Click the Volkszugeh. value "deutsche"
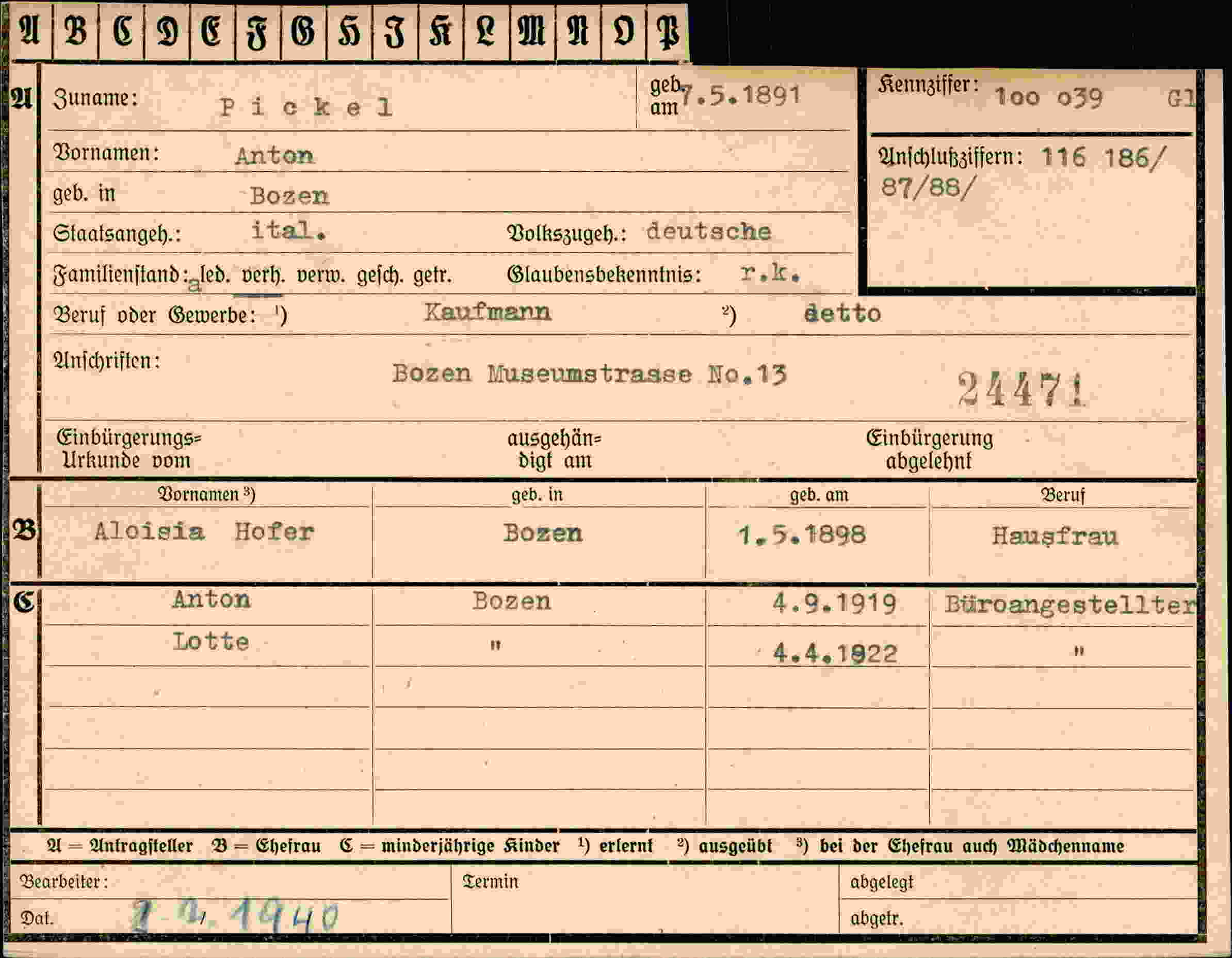This screenshot has height=958, width=1232. [x=708, y=231]
